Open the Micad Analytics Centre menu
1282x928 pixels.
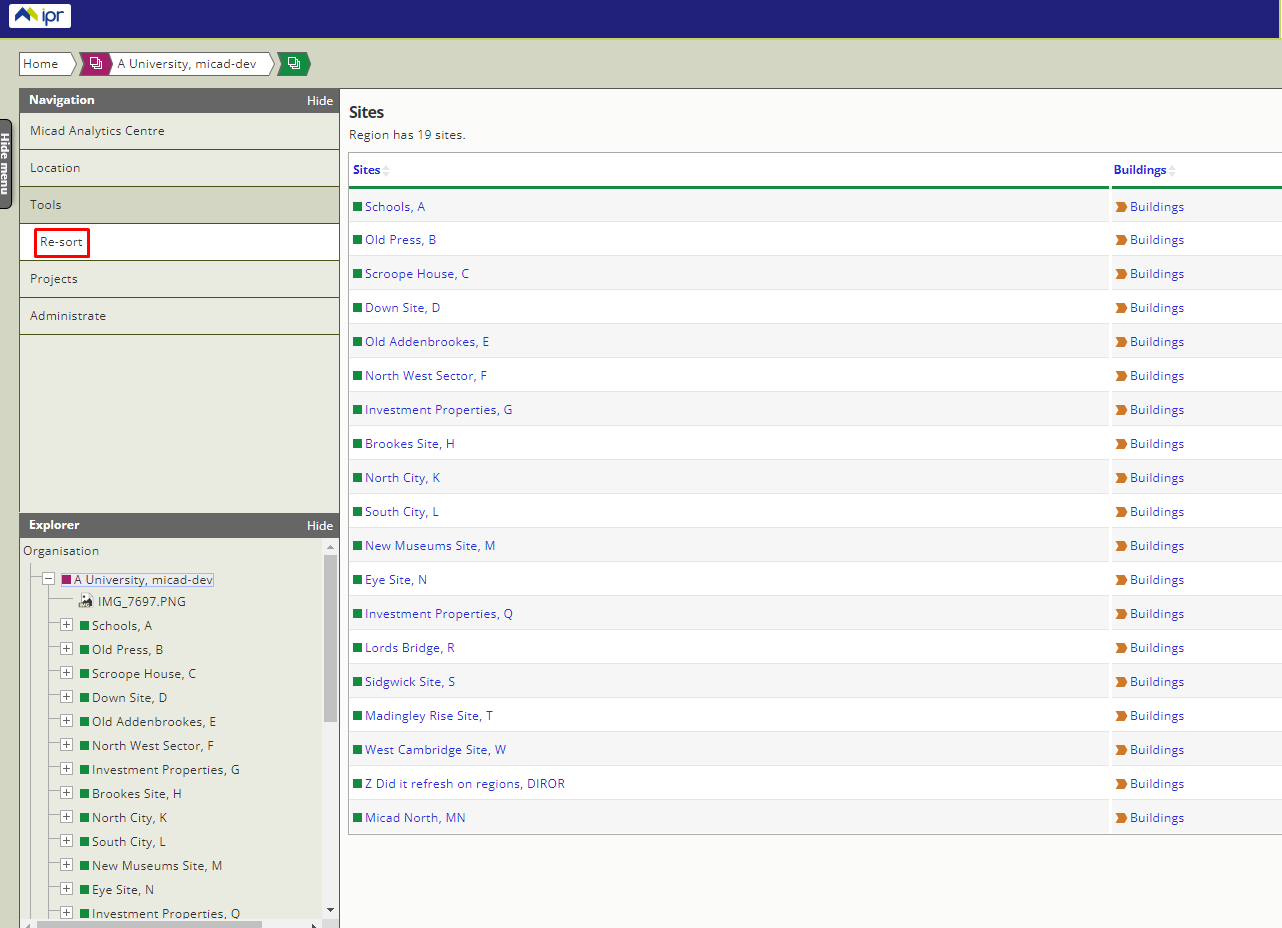[97, 131]
